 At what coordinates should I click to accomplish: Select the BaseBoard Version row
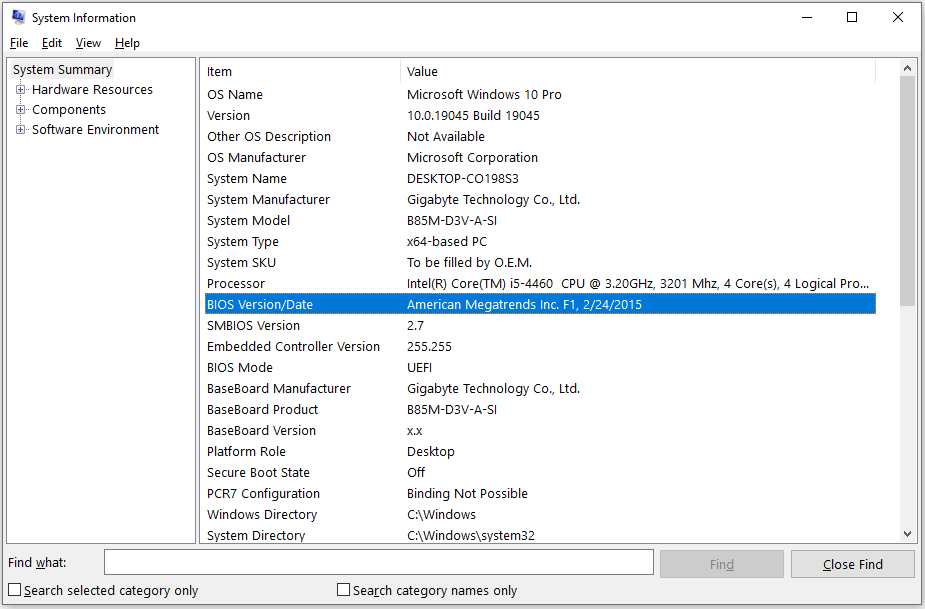point(540,431)
